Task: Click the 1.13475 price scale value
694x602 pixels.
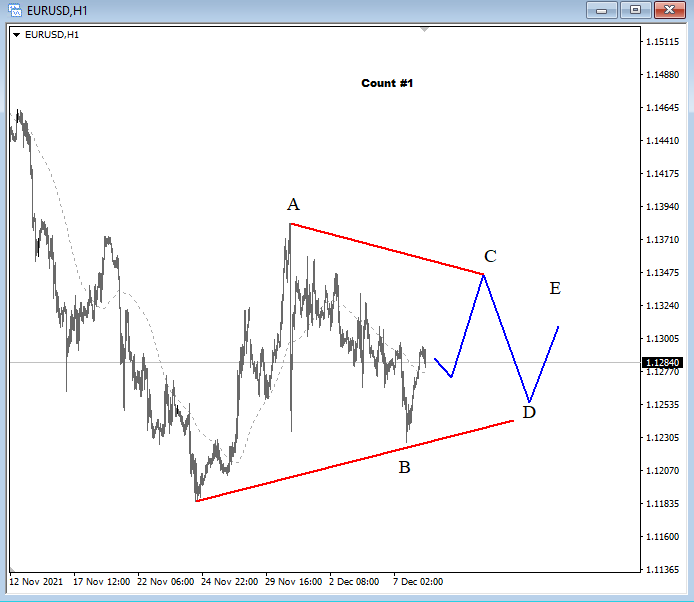Action: click(x=662, y=273)
